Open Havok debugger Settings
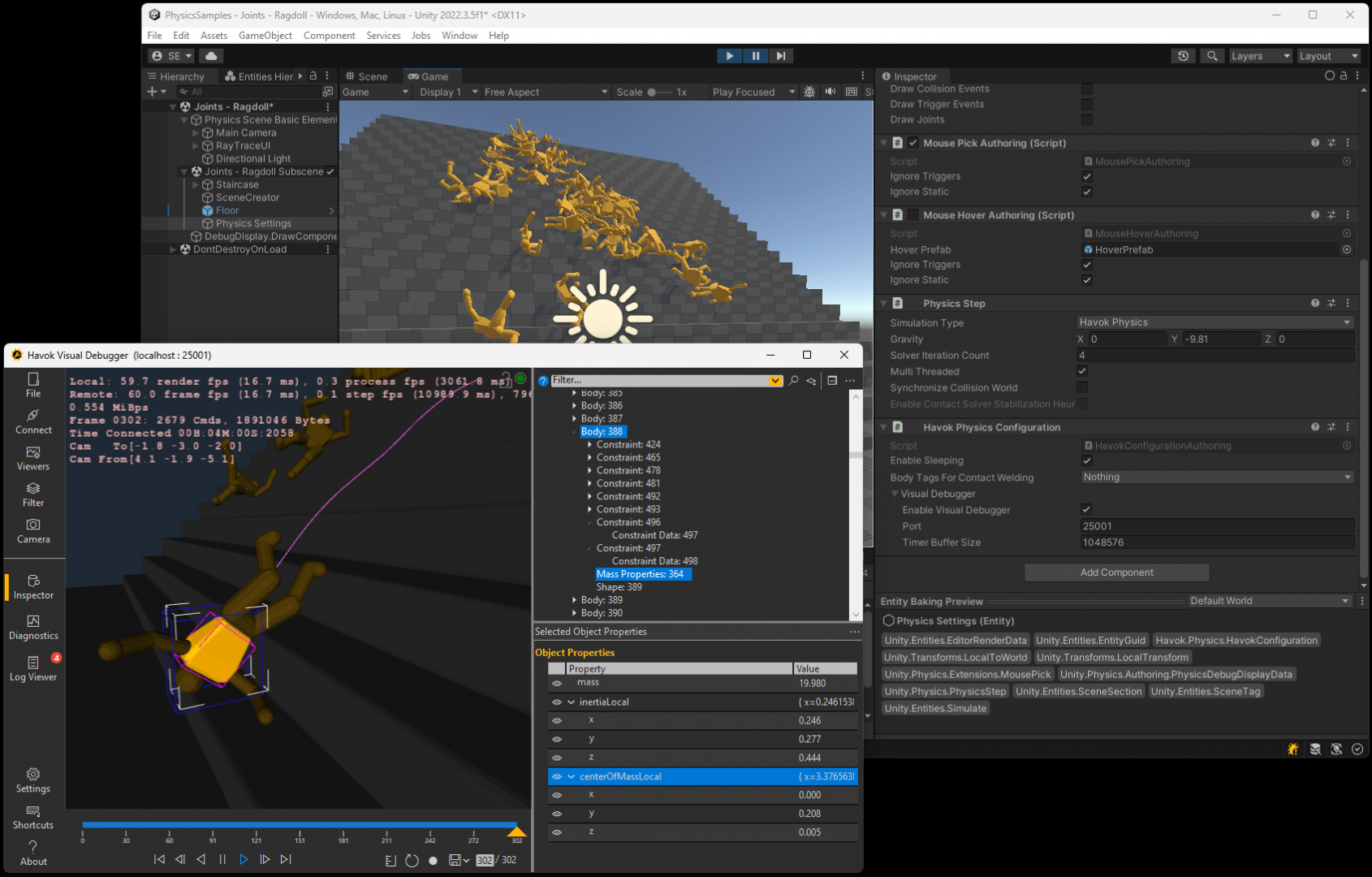1372x877 pixels. [x=33, y=780]
